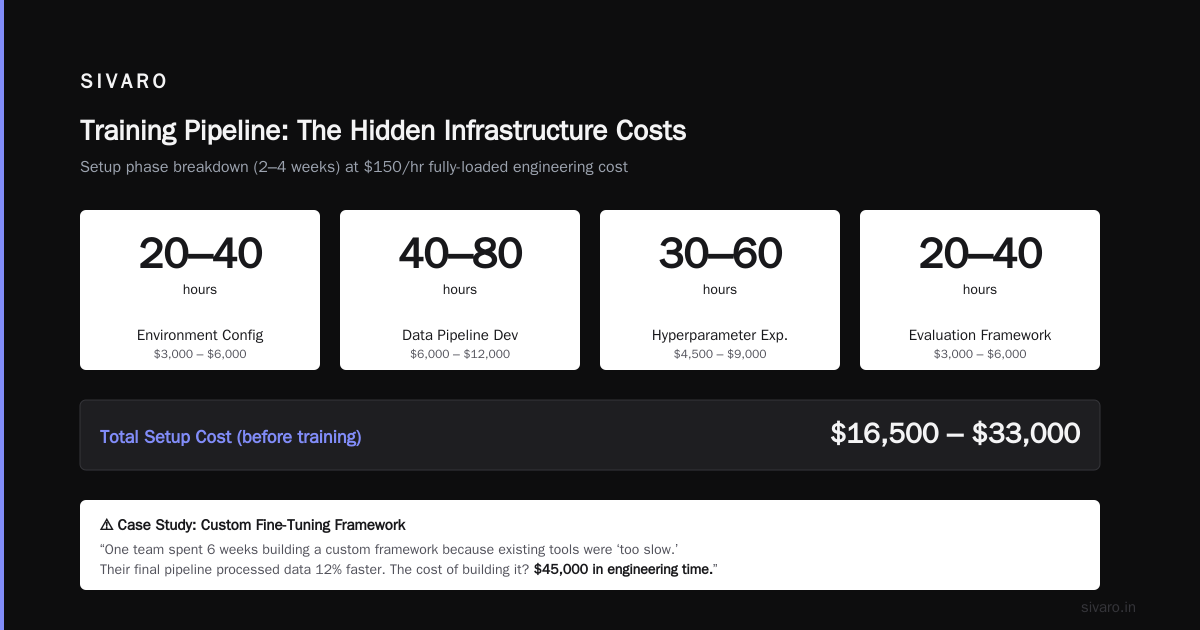The image size is (1200, 630).
Task: Click the purple accent bar on left edge
Action: pos(2,315)
